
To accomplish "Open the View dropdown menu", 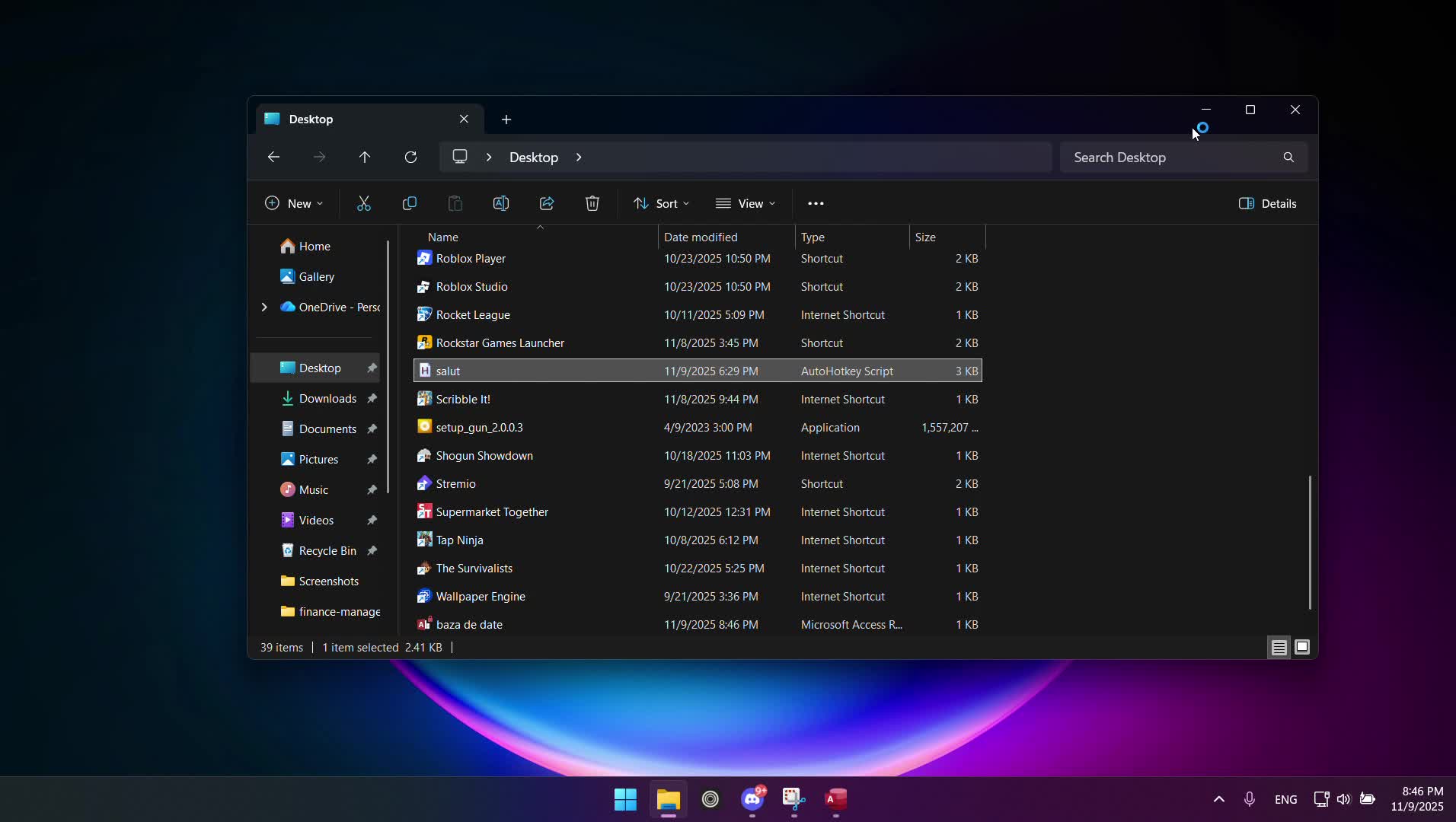I will point(746,203).
